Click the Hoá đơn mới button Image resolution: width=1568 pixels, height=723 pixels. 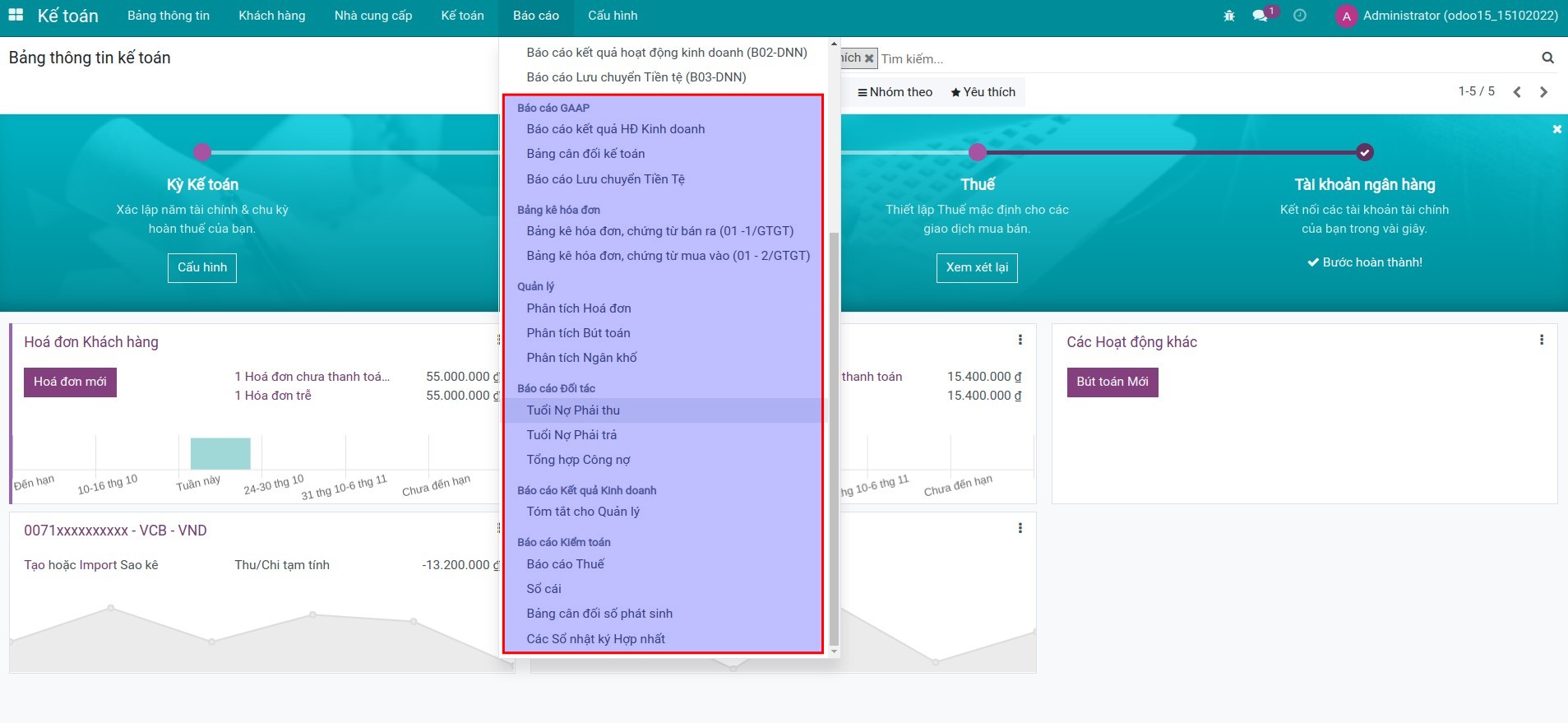[x=70, y=382]
